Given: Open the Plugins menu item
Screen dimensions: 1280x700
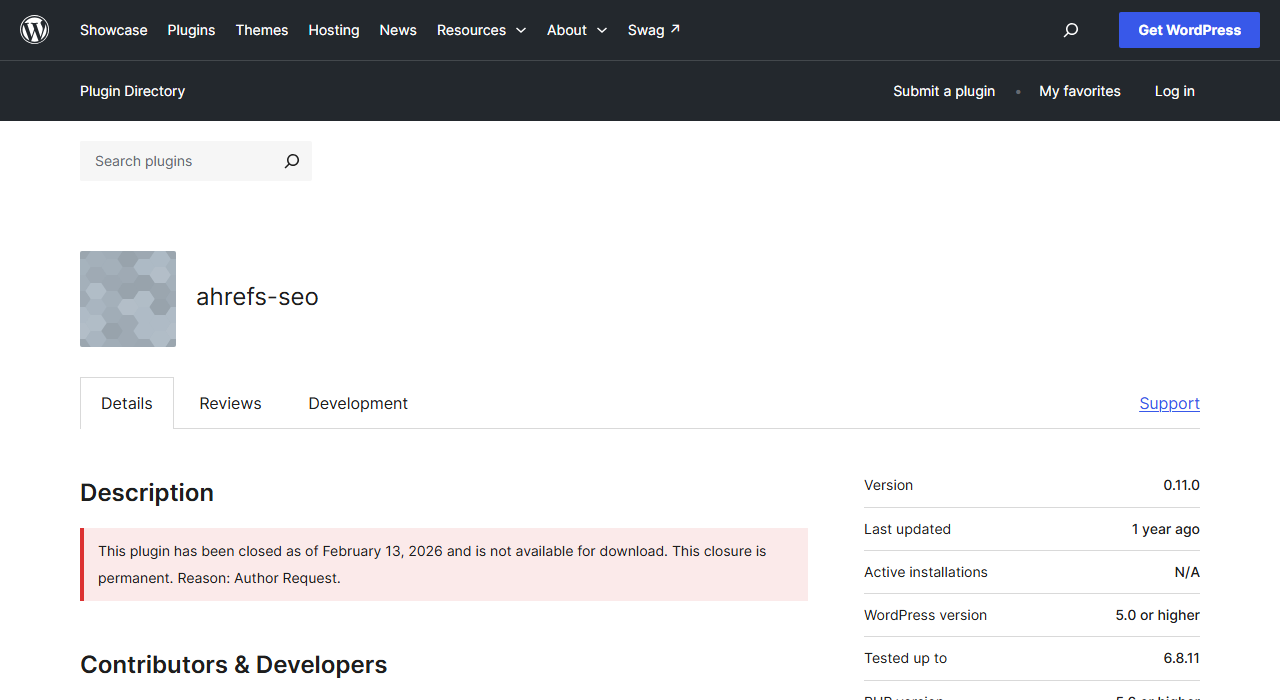Looking at the screenshot, I should click(191, 30).
